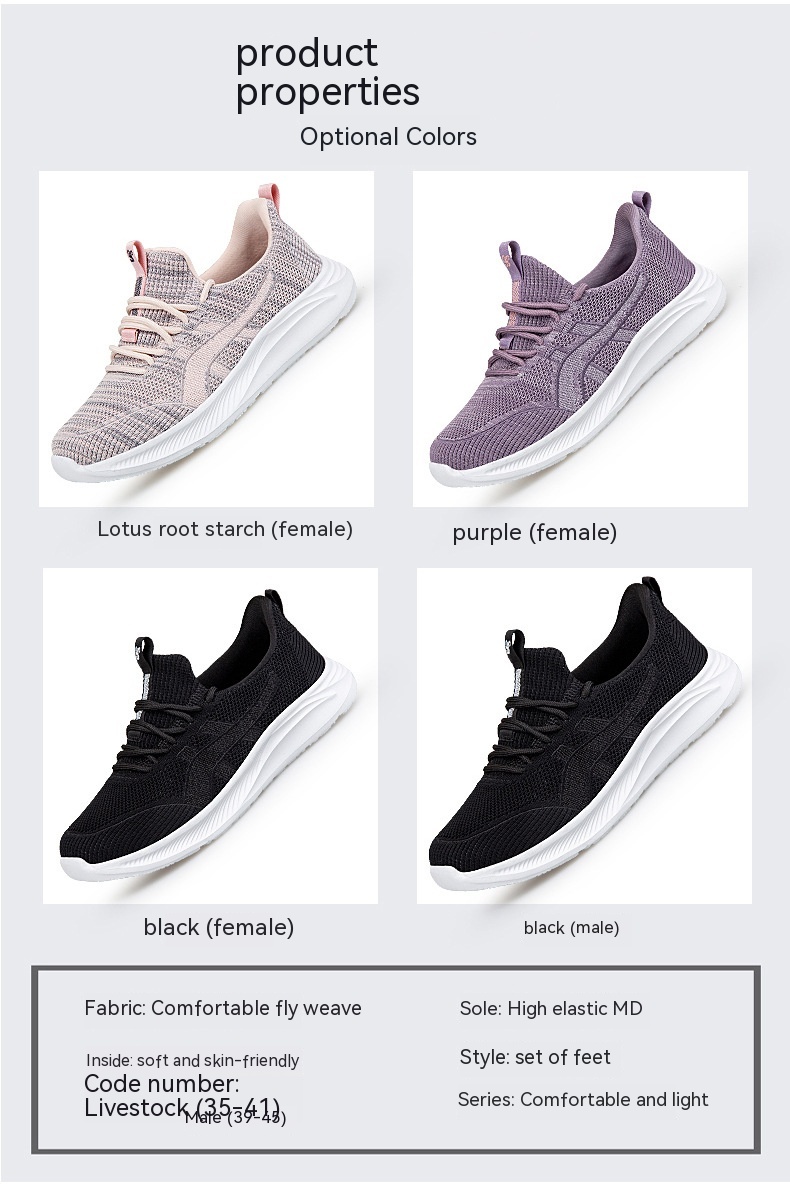Click the 'black (female)' label
790x1196 pixels.
[219, 928]
